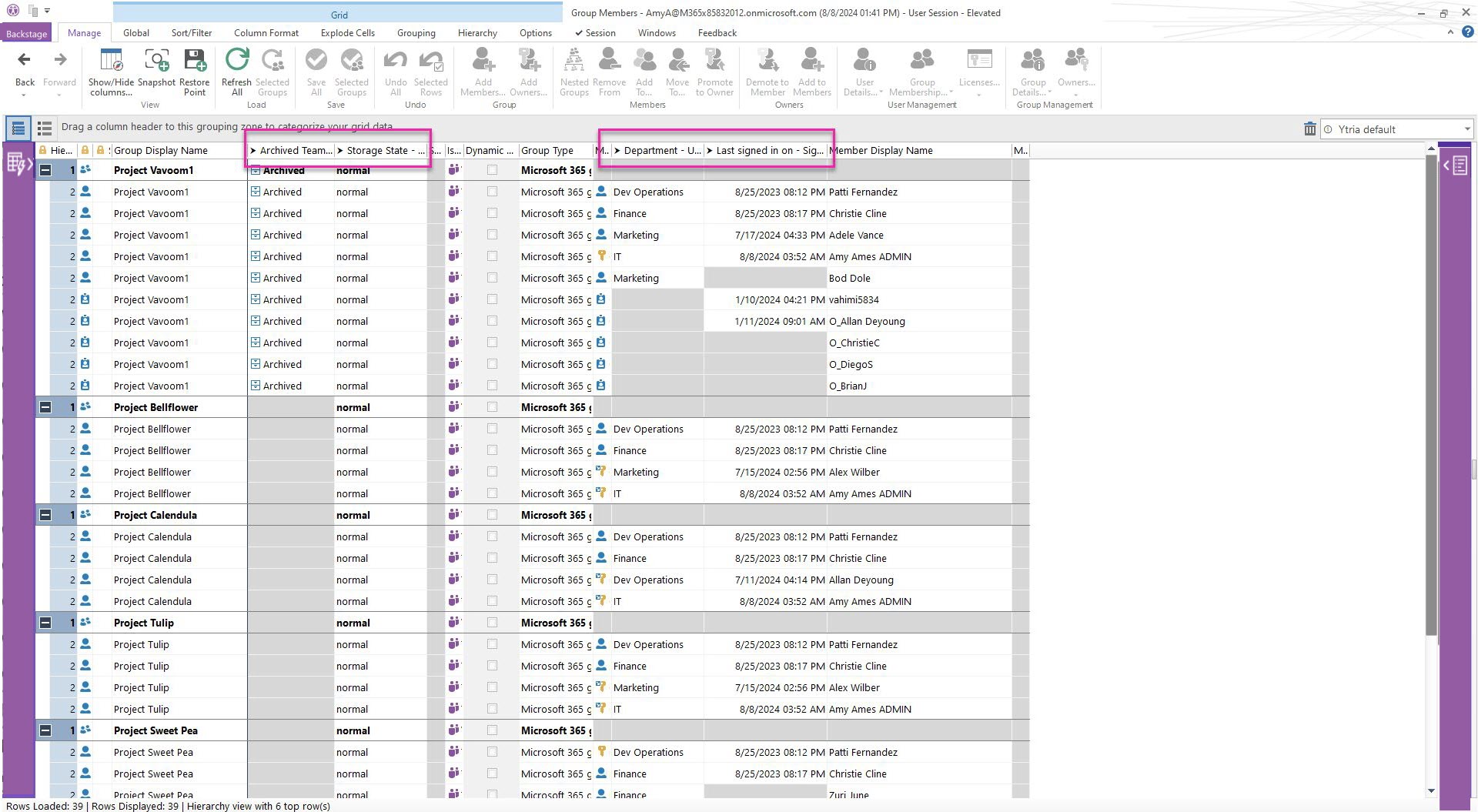
Task: Collapse the Project Vavoom1 group
Action: (45, 170)
